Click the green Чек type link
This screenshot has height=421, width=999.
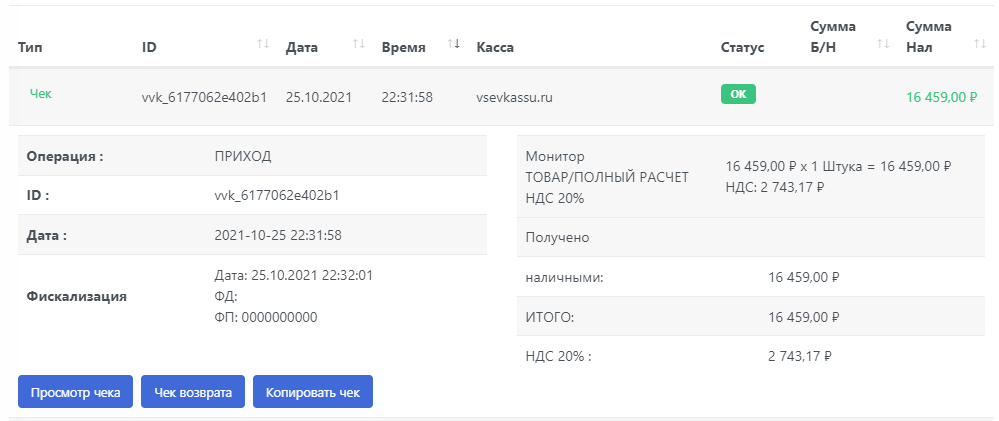click(x=41, y=94)
